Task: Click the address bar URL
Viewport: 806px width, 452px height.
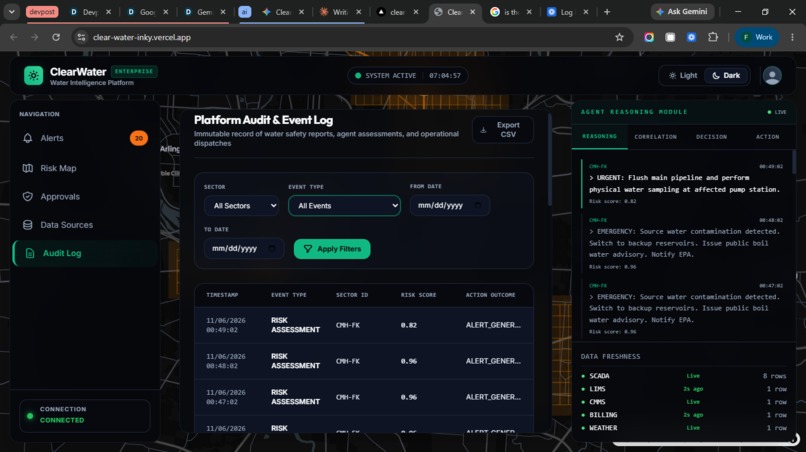Action: (142, 37)
